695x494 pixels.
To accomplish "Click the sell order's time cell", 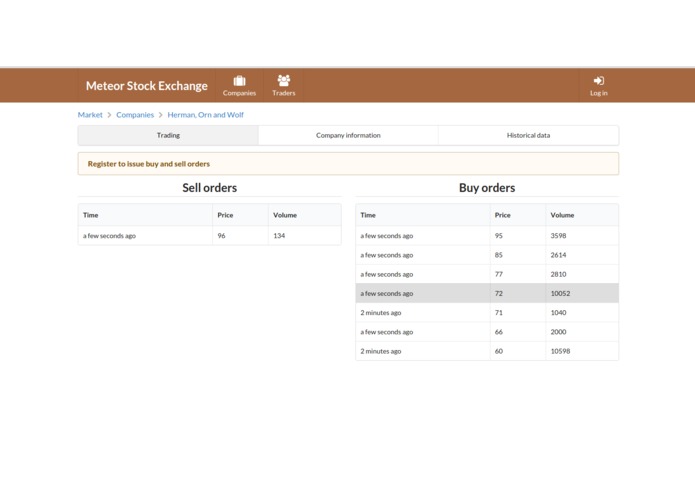I will (x=145, y=236).
